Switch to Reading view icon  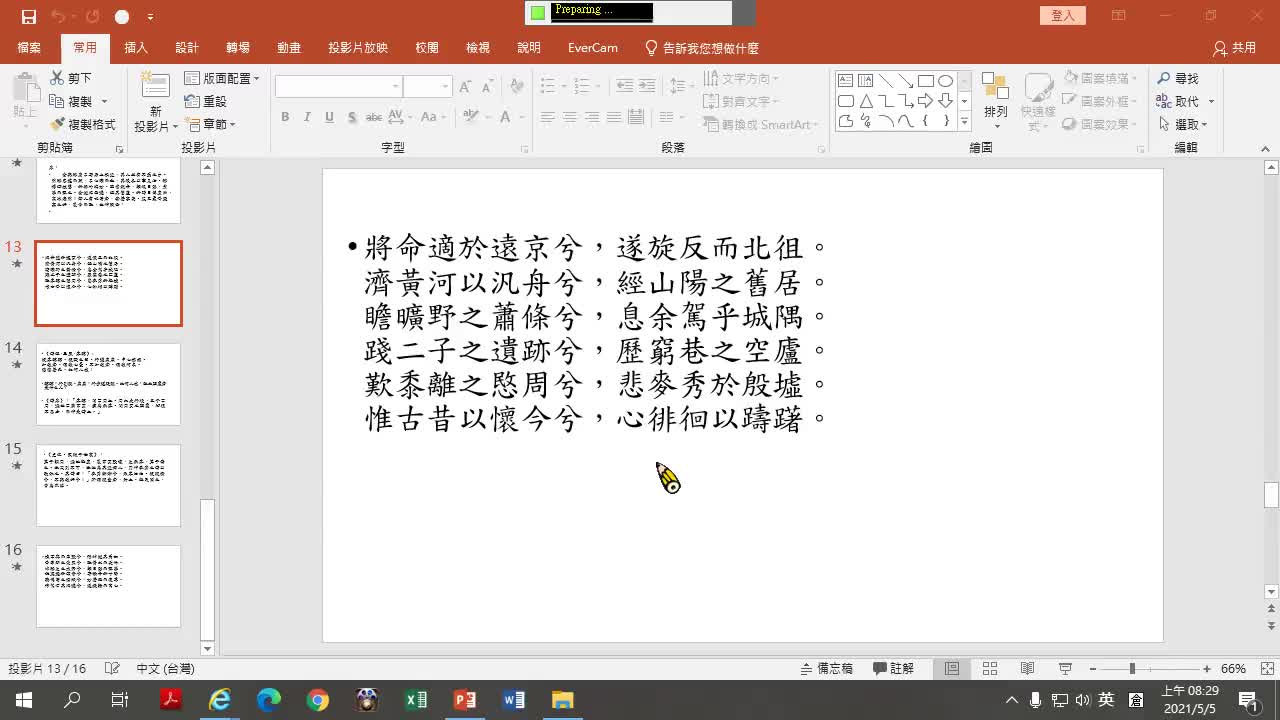(1027, 668)
